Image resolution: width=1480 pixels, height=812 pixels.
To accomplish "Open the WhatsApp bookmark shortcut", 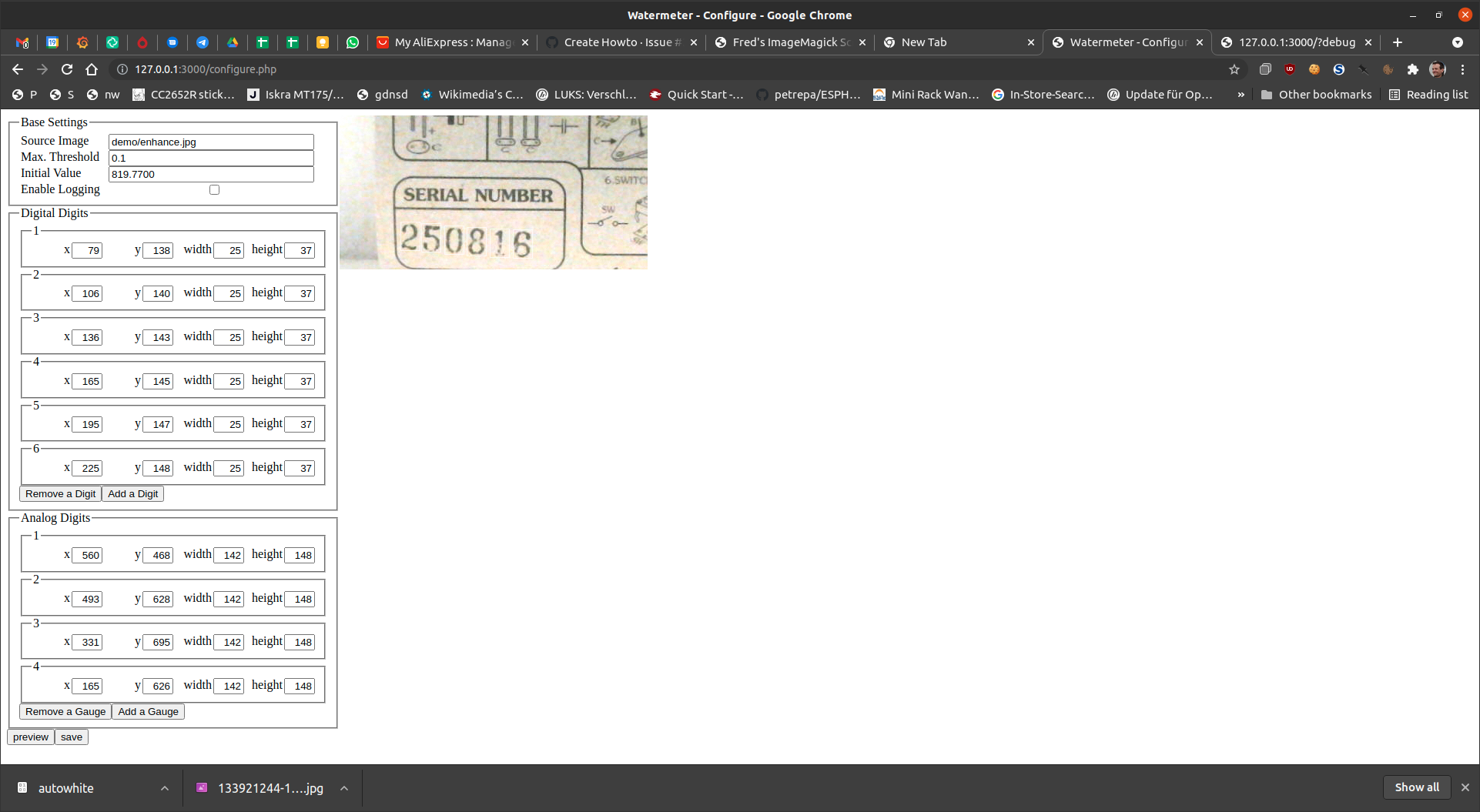I will point(353,43).
